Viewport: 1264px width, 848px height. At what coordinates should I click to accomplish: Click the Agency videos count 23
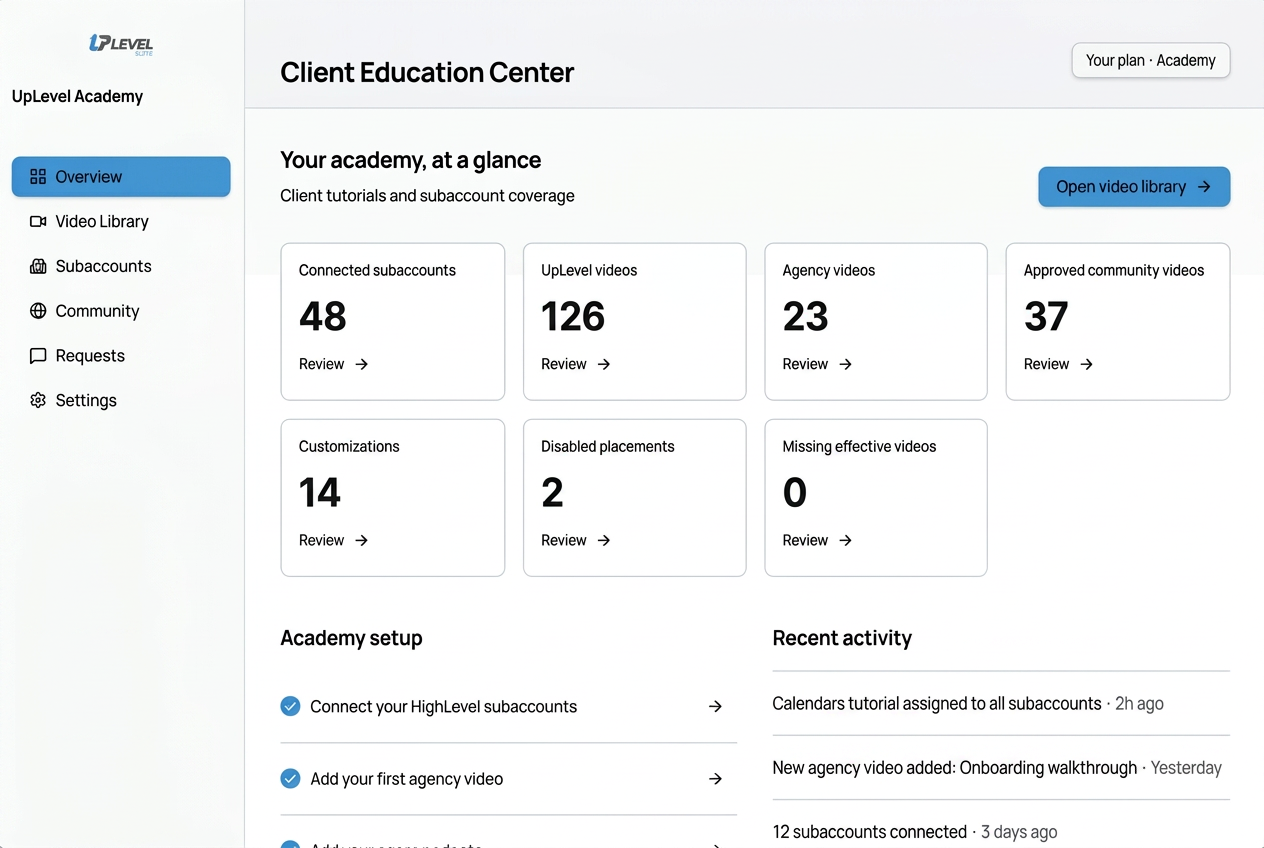point(806,316)
